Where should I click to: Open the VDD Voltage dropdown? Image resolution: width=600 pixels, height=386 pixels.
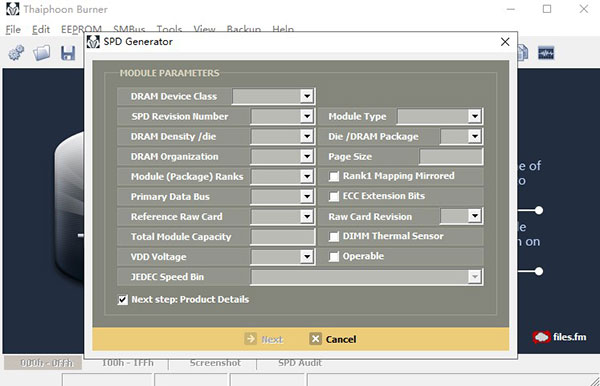coord(307,257)
